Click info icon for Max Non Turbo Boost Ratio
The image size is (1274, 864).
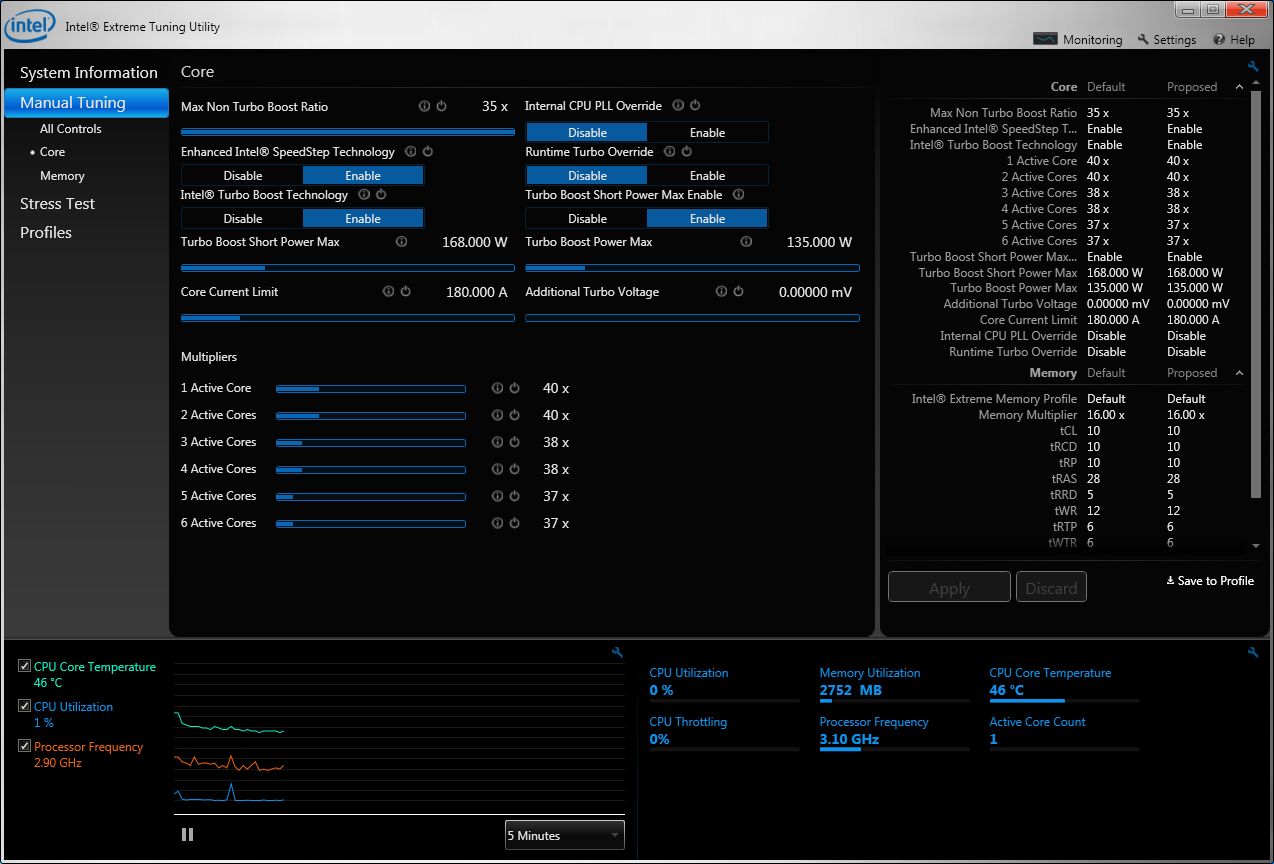tap(424, 106)
